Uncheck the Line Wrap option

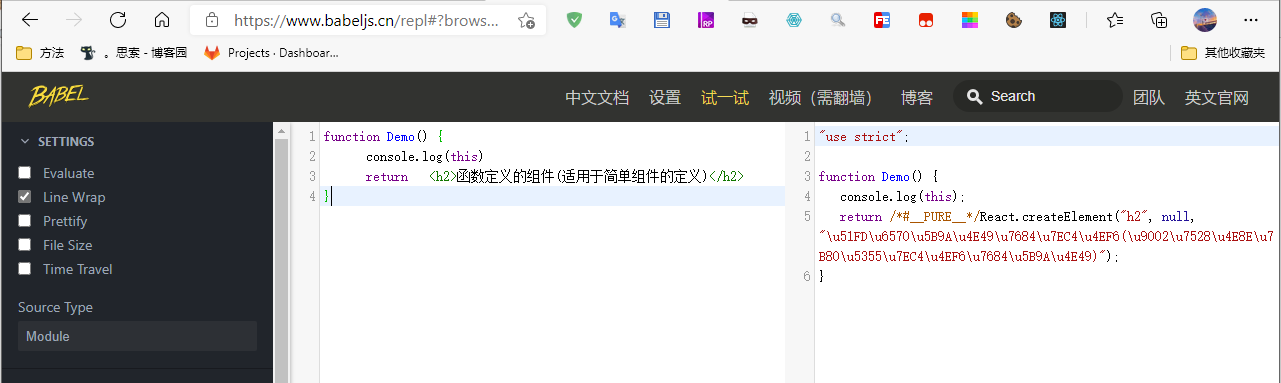[25, 197]
